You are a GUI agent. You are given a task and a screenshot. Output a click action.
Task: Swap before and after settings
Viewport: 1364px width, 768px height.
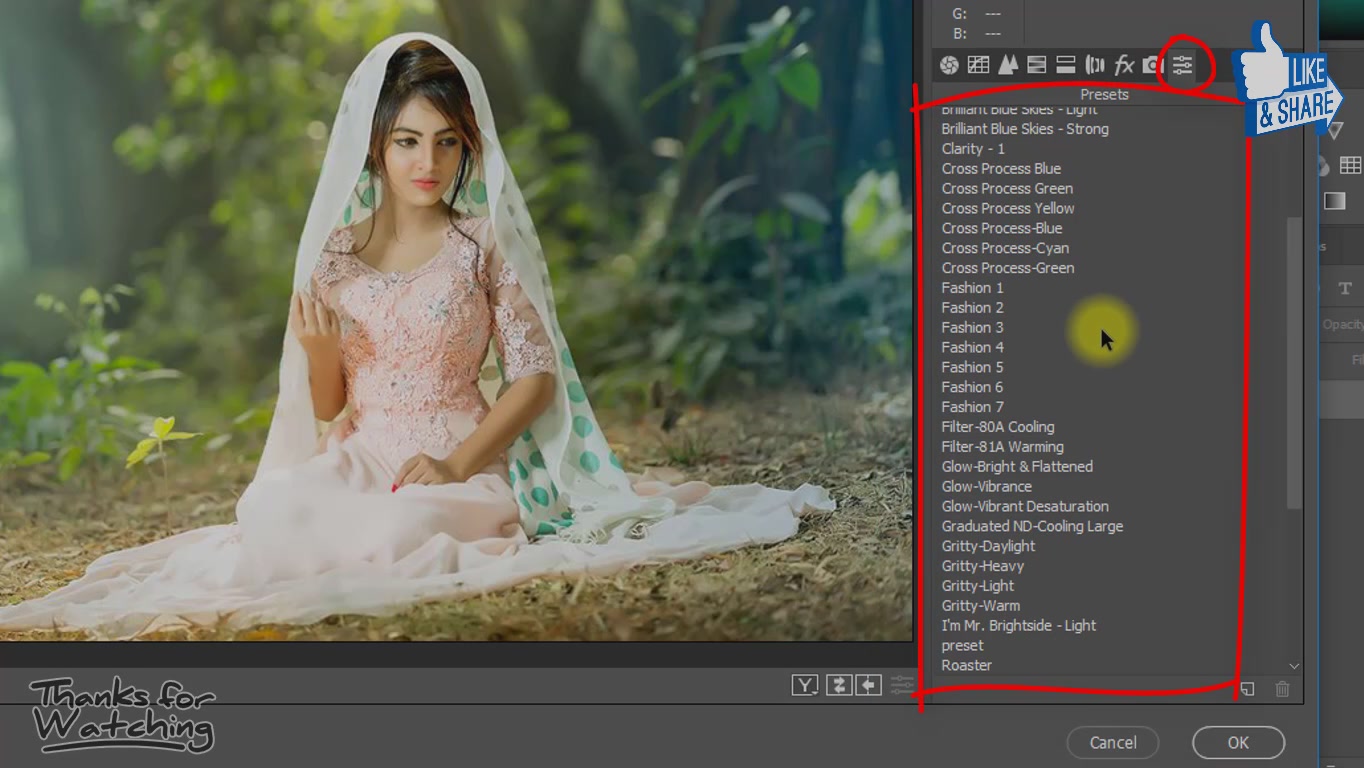point(838,685)
